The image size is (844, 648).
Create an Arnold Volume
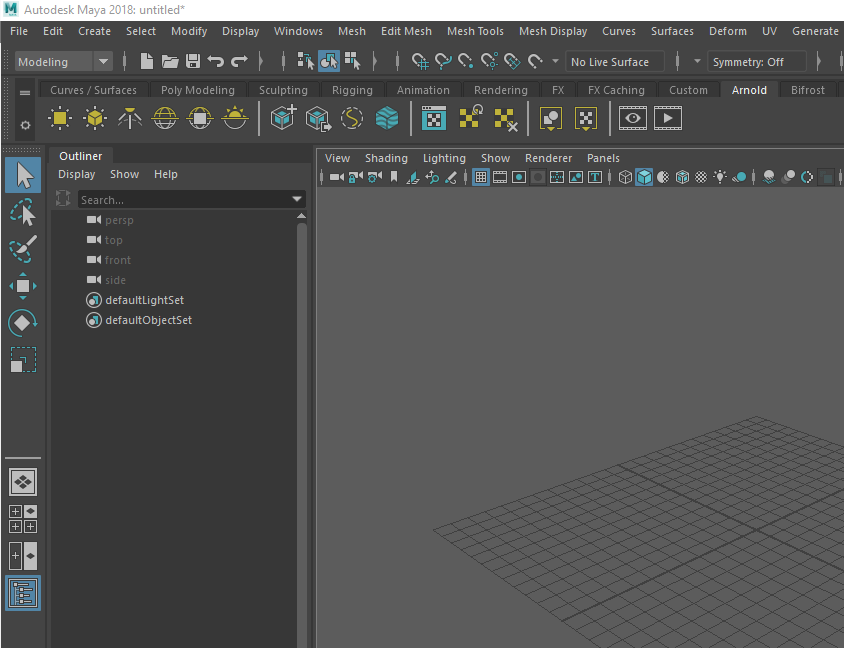pyautogui.click(x=386, y=118)
